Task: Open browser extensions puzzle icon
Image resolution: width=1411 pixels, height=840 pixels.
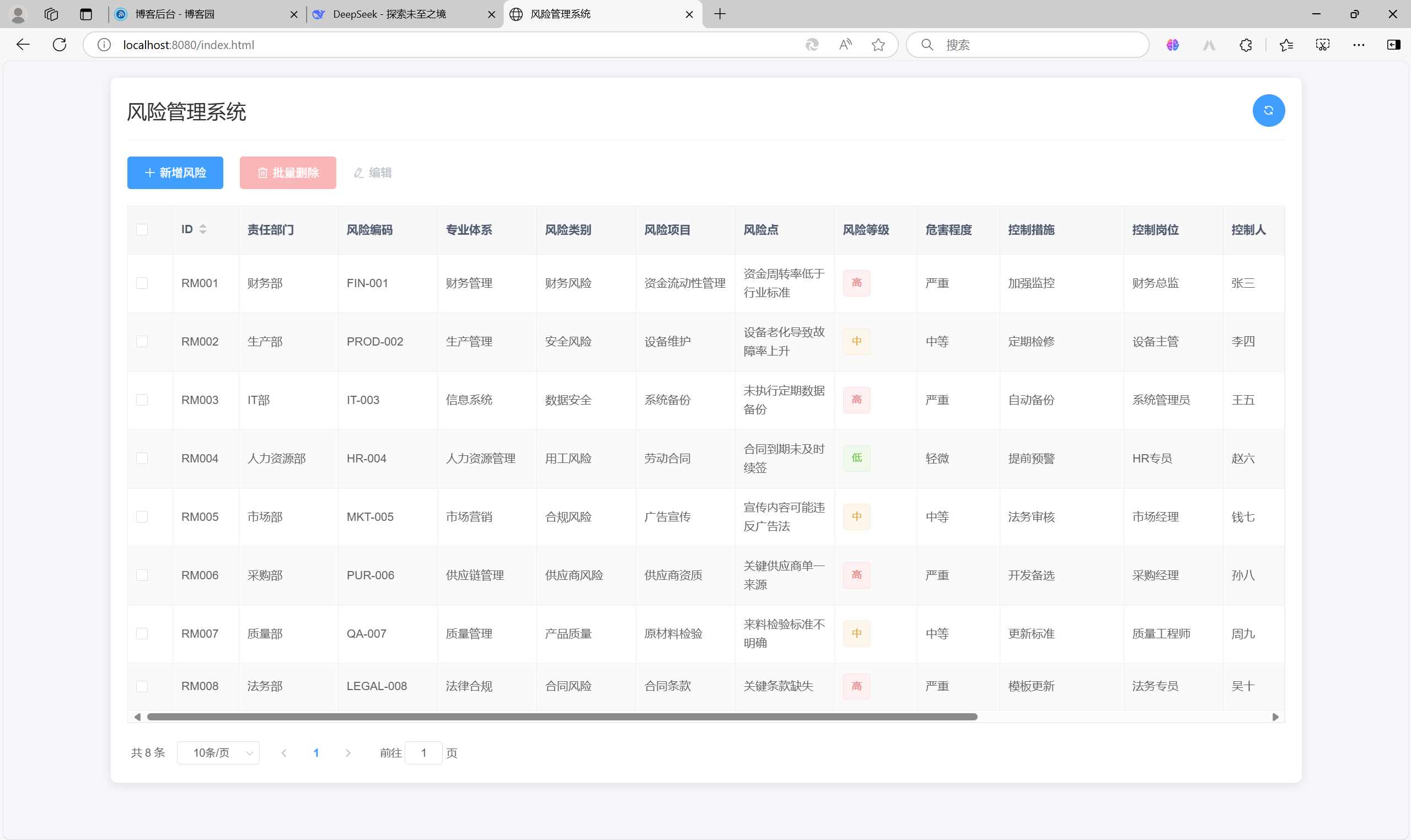Action: tap(1245, 45)
